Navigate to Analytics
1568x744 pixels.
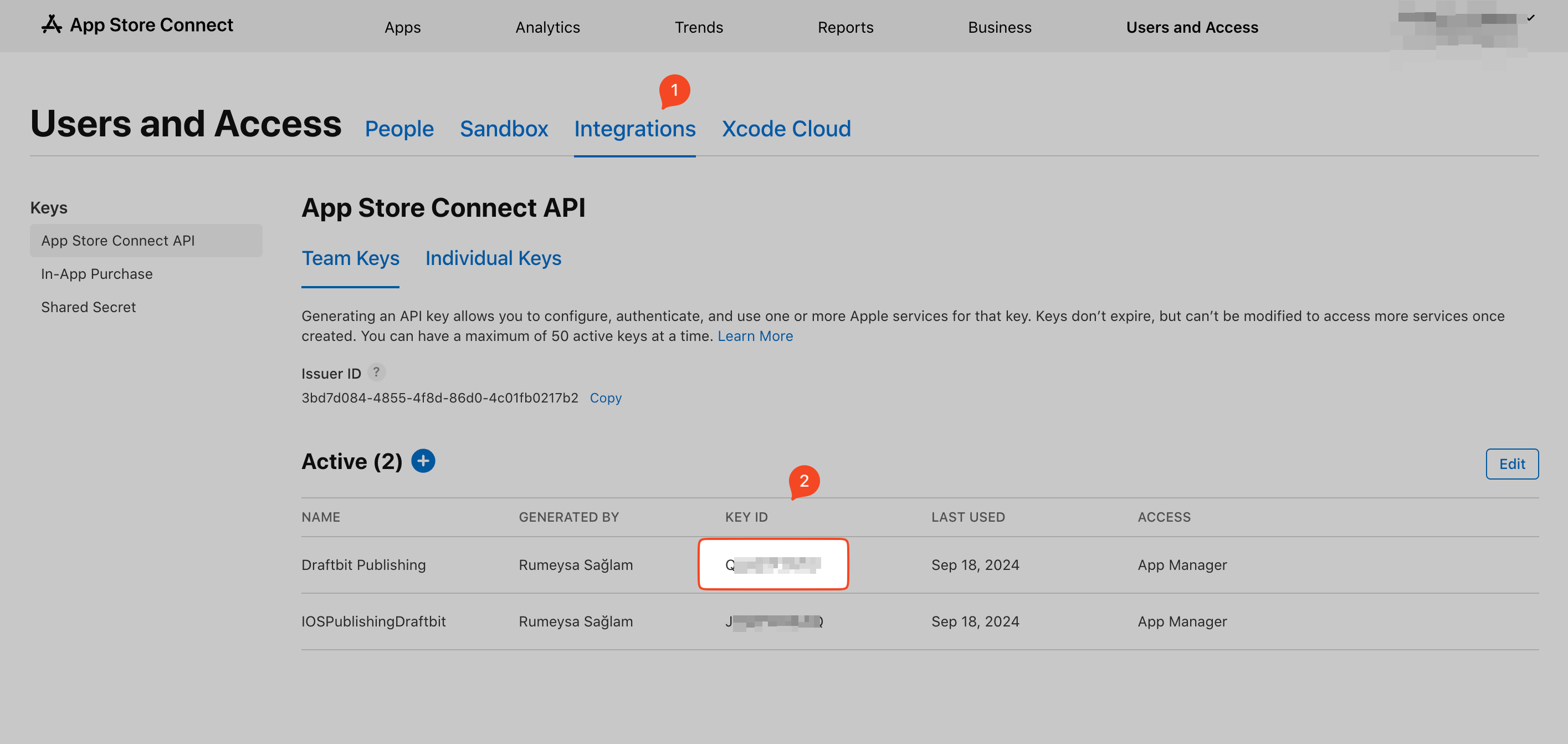coord(547,27)
